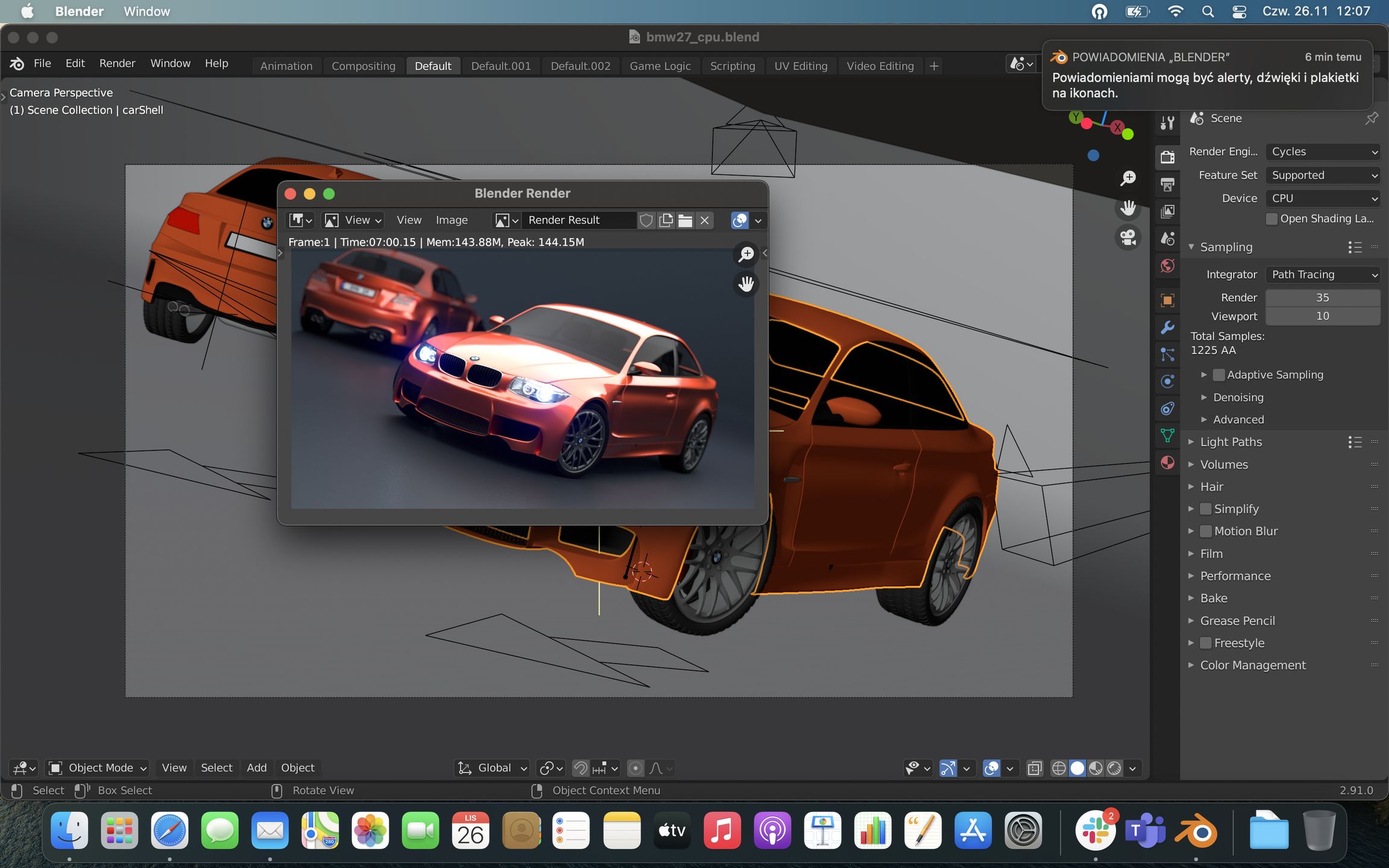Enable the Freestyle checkbox
This screenshot has width=1389, height=868.
point(1206,643)
